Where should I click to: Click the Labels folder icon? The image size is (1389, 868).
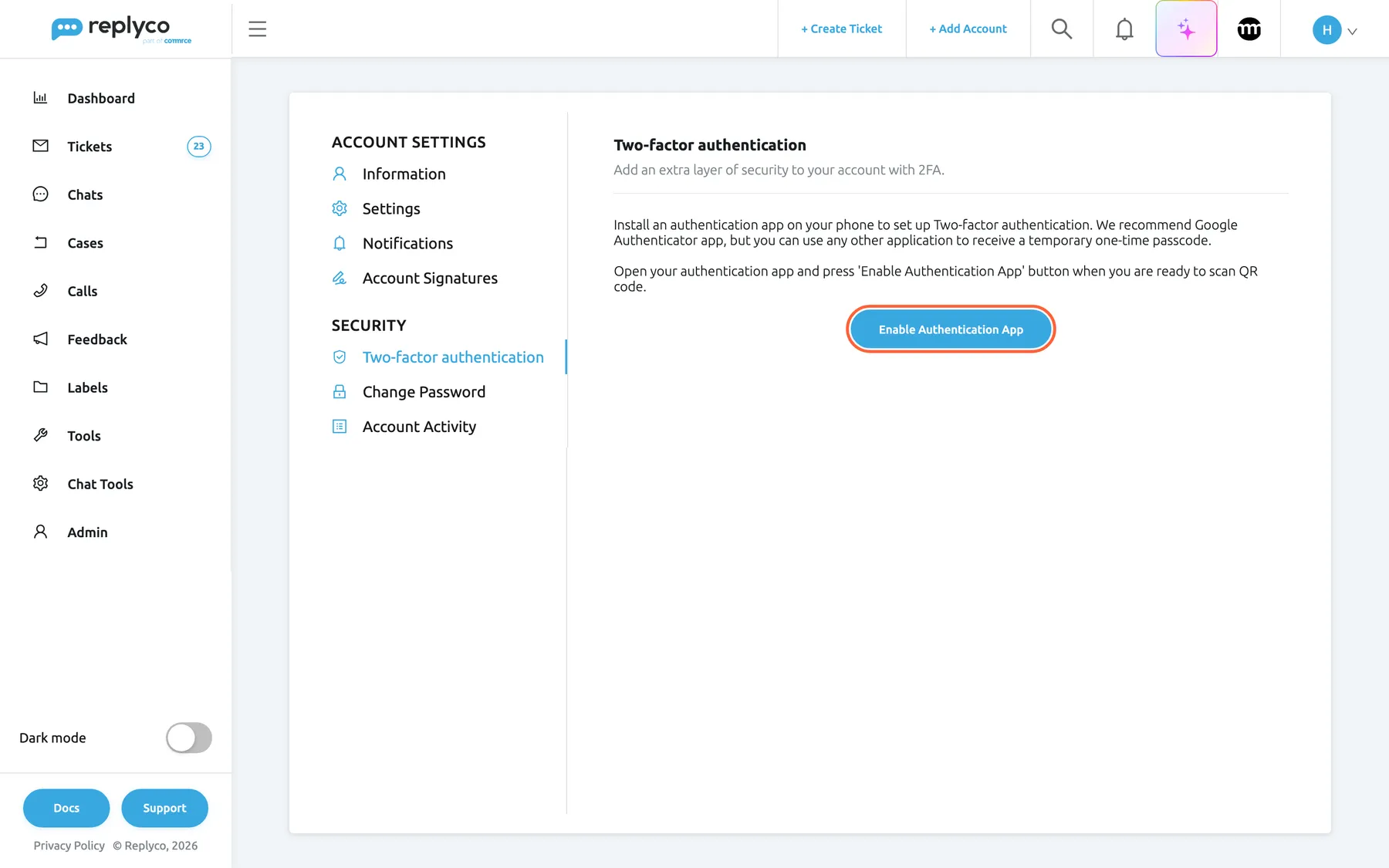click(40, 387)
